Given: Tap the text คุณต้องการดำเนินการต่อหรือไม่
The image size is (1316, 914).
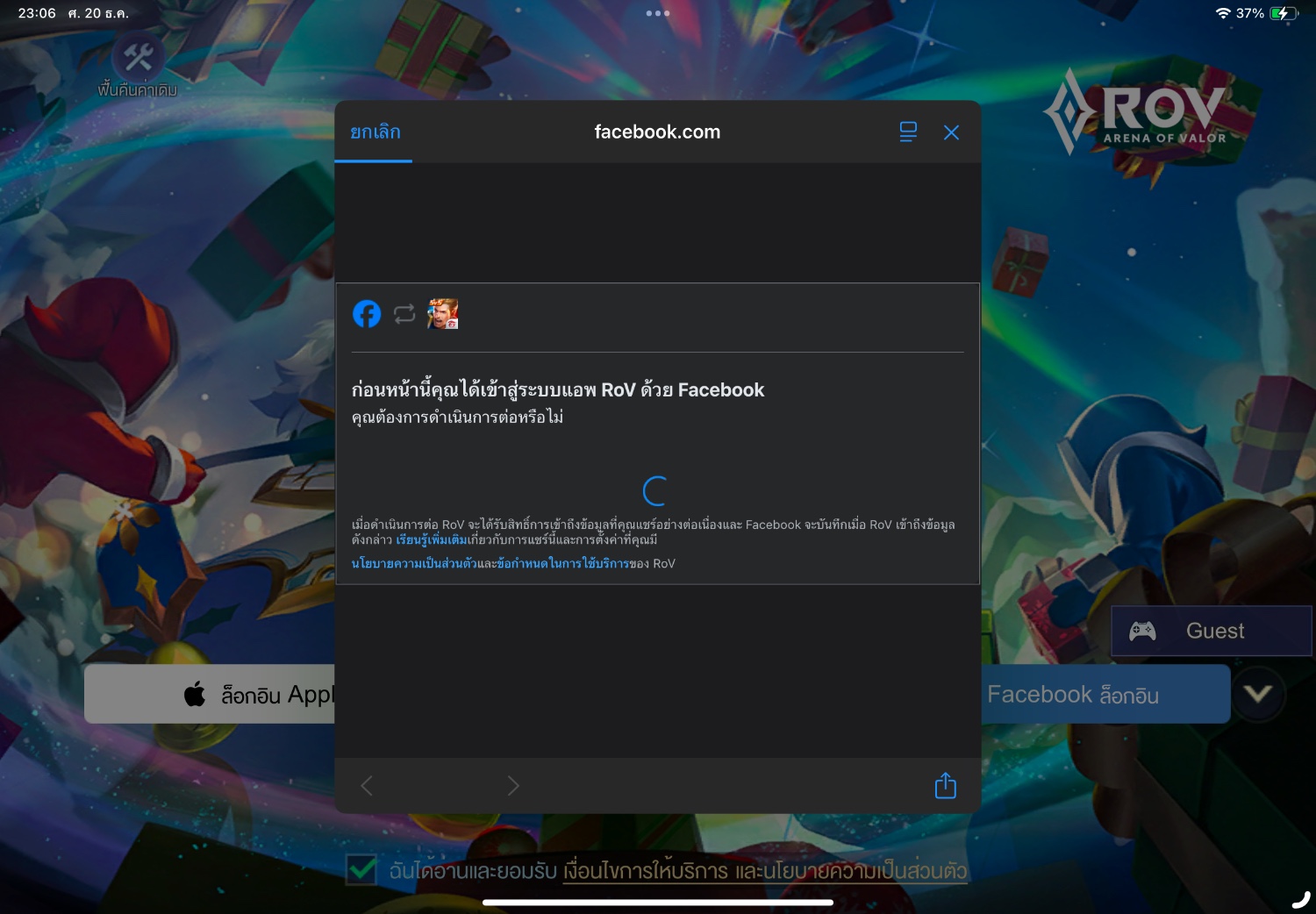Looking at the screenshot, I should pyautogui.click(x=457, y=418).
